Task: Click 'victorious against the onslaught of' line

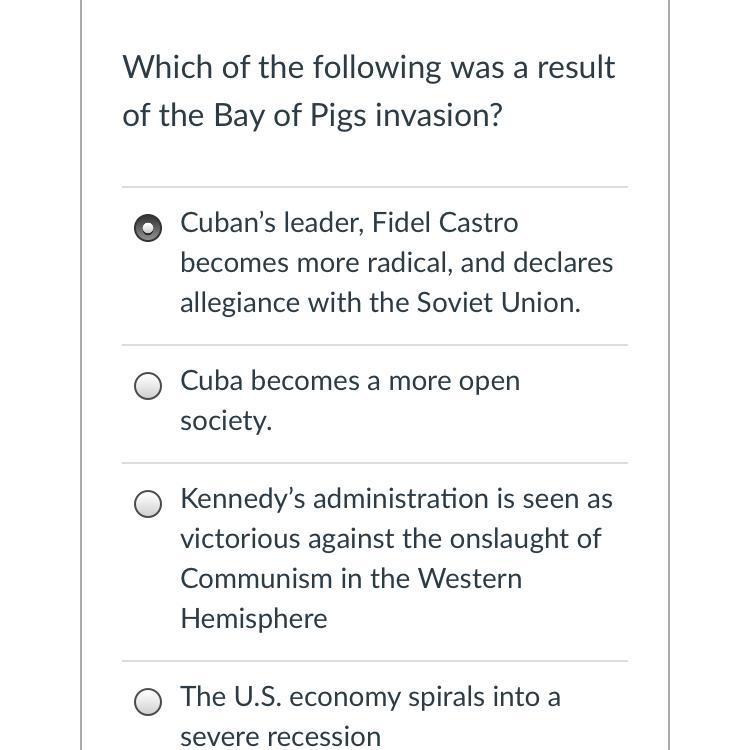Action: pyautogui.click(x=390, y=538)
